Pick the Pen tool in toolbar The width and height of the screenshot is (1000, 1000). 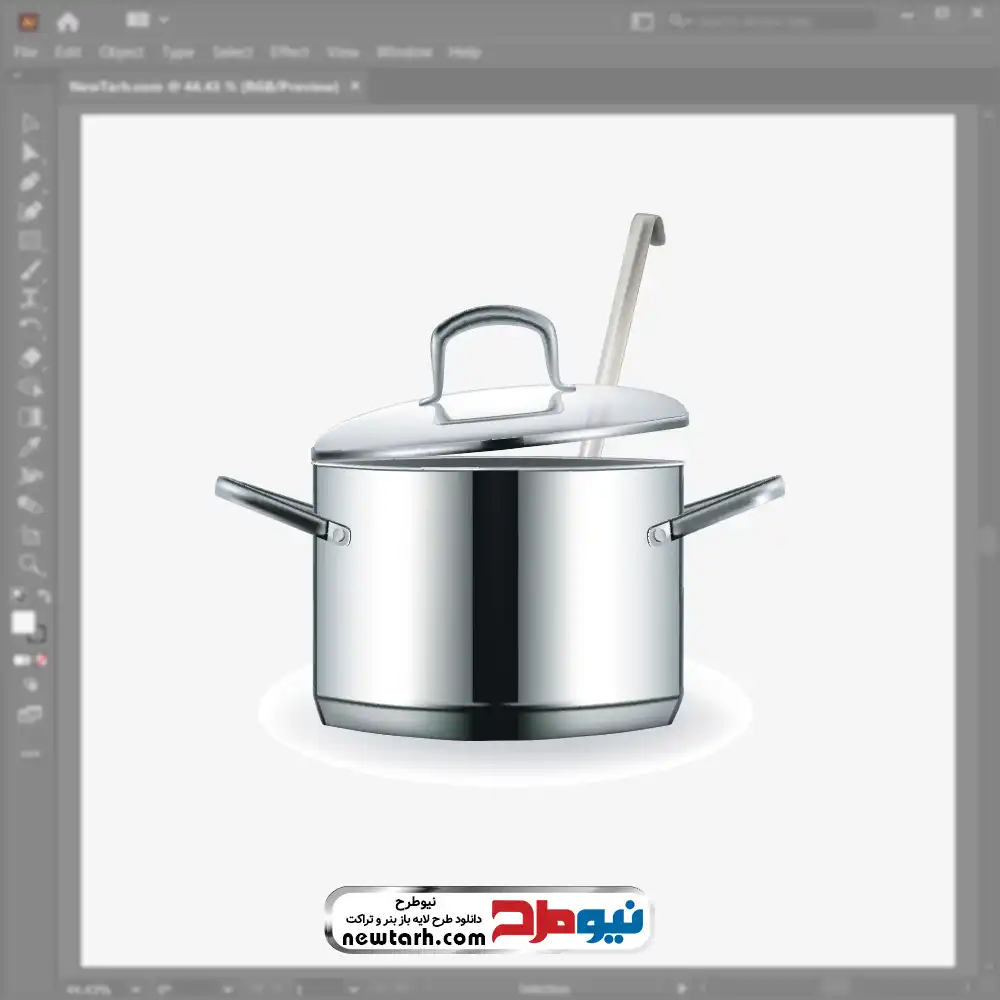coord(30,181)
